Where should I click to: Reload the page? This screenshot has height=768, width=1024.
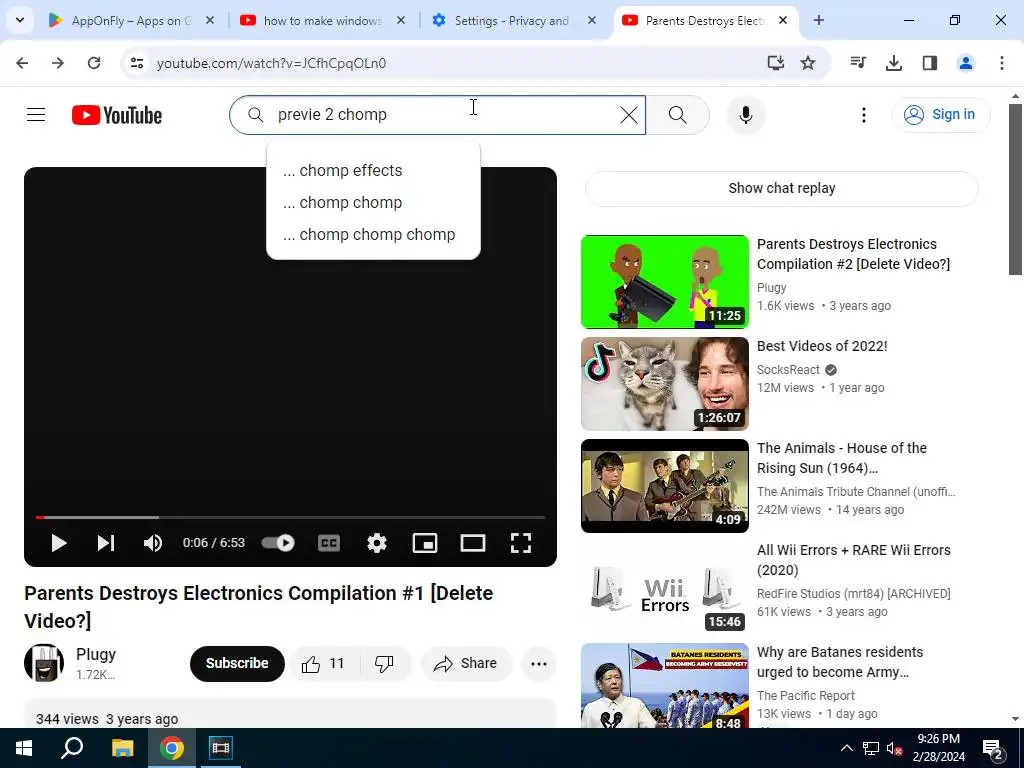click(94, 63)
